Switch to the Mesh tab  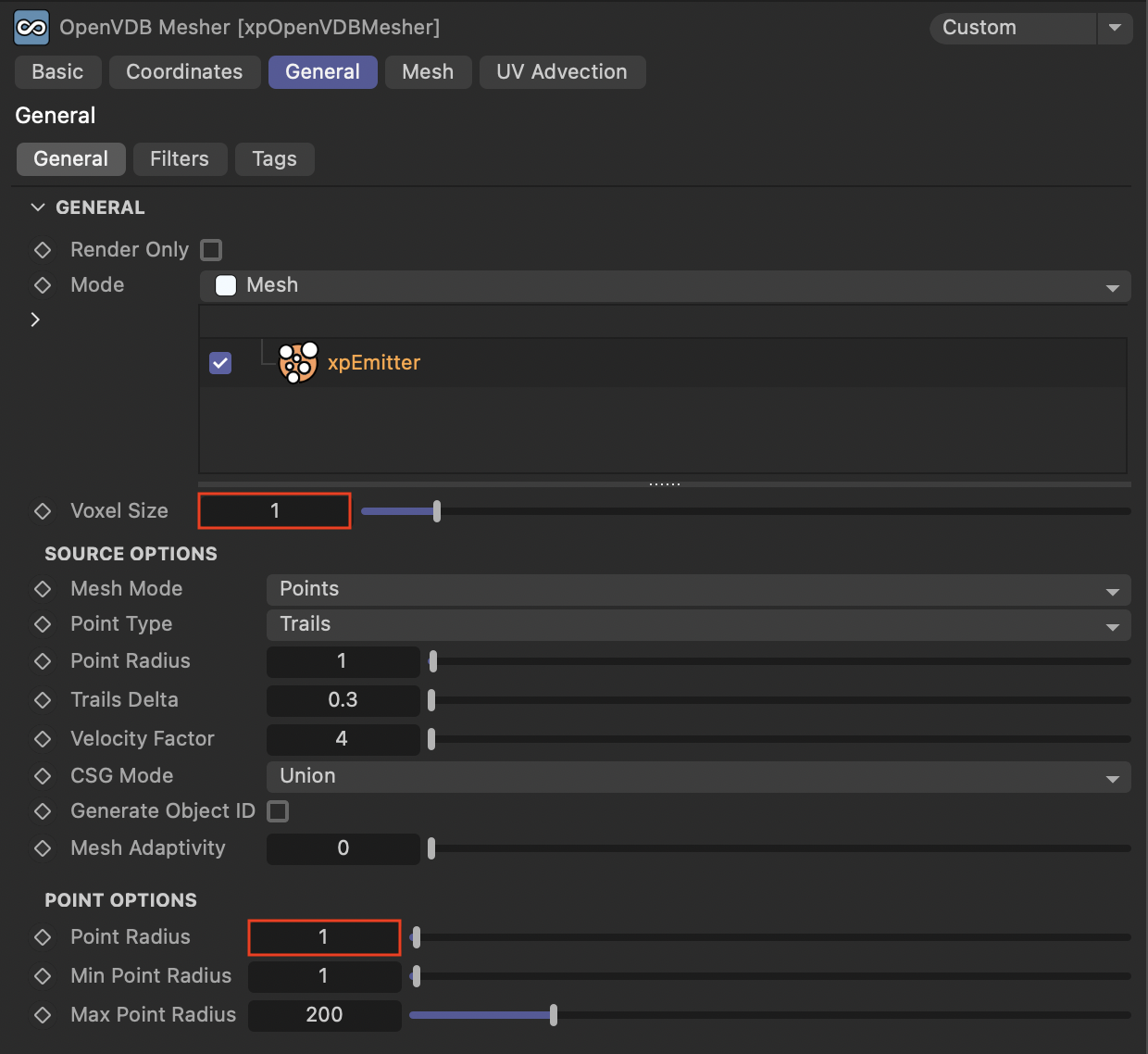coord(428,72)
